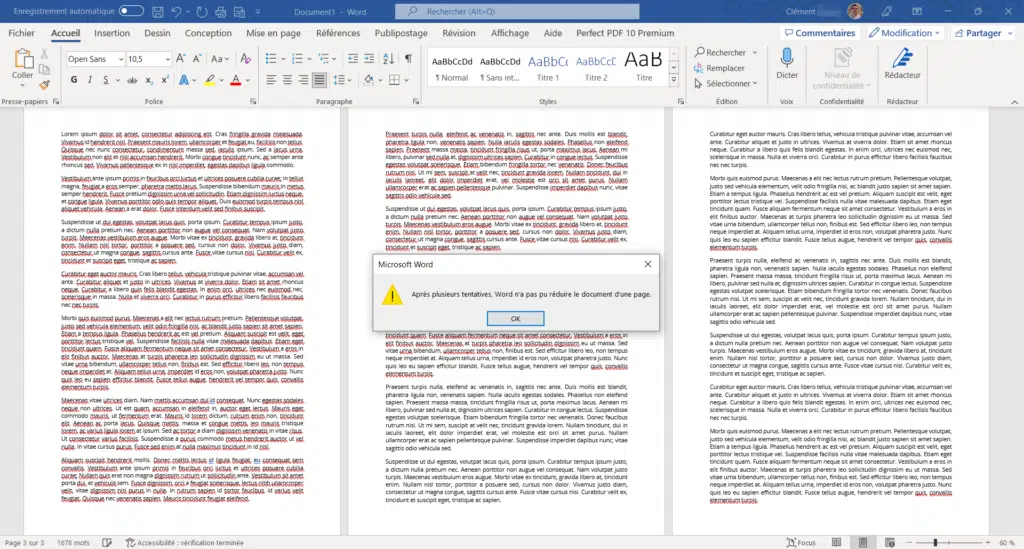The width and height of the screenshot is (1024, 549).
Task: Center align text
Action: click(x=287, y=80)
